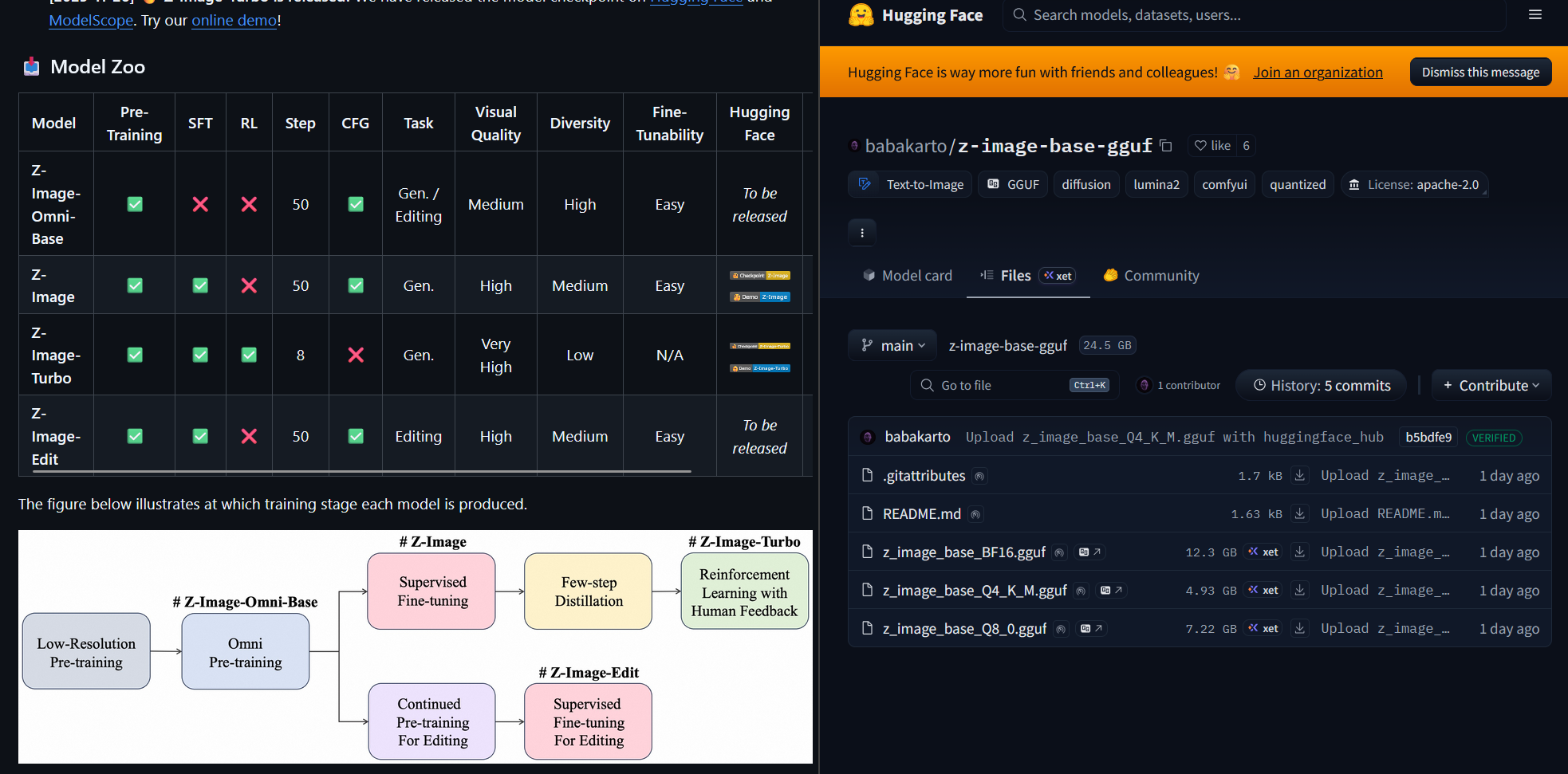This screenshot has width=1568, height=774.
Task: Click the comfyui tag
Action: point(1224,184)
